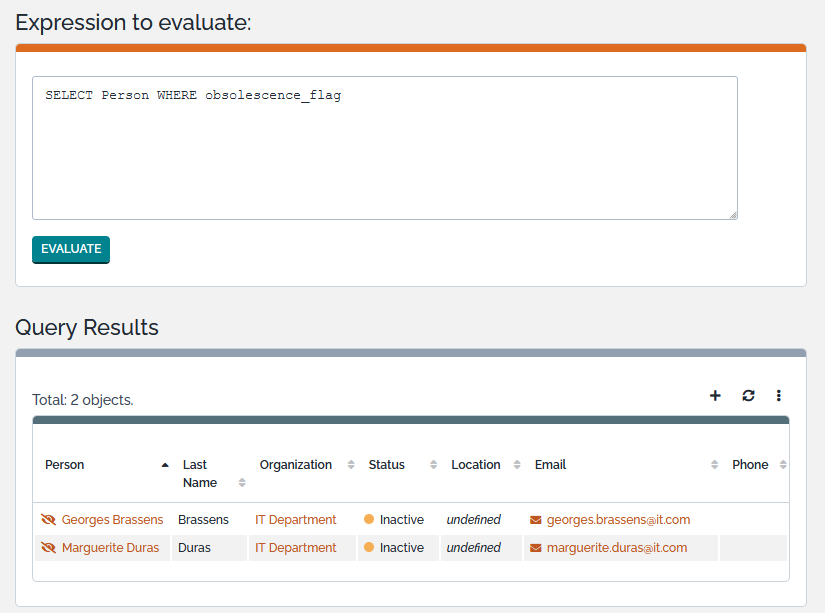
Task: Click the orange Inactive status dot for Georges
Action: [369, 519]
